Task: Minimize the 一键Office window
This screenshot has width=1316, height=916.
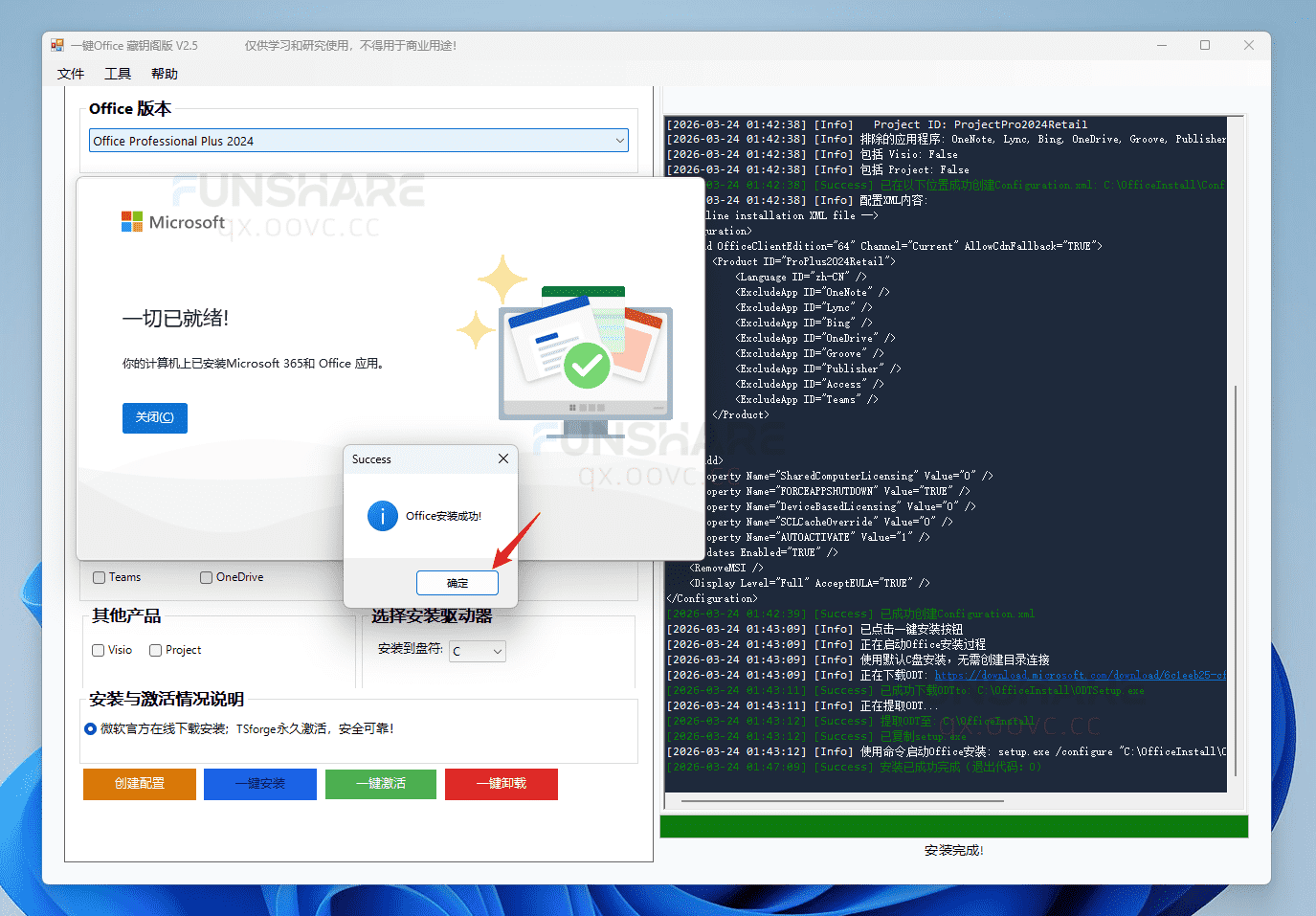Action: [1162, 45]
